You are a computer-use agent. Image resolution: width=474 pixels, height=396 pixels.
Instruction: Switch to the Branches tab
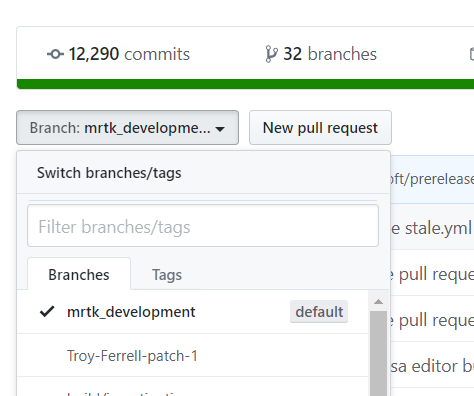click(79, 275)
